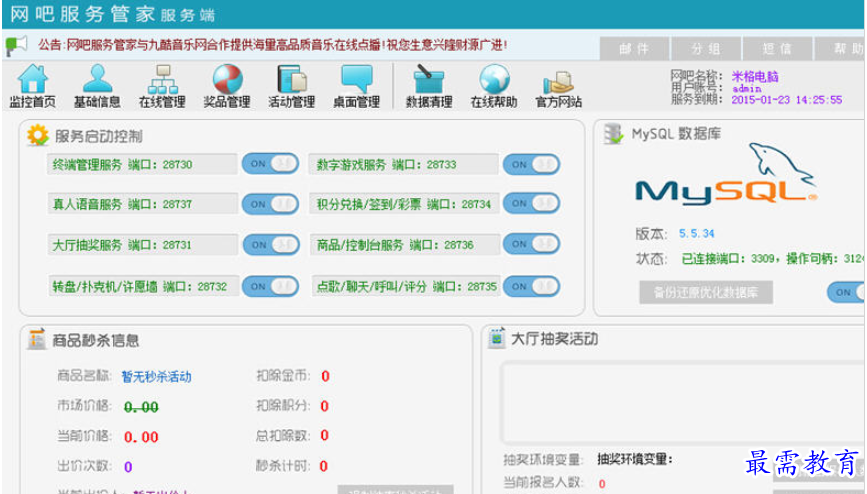Open the 邮件 tab
The image size is (867, 494).
[634, 49]
